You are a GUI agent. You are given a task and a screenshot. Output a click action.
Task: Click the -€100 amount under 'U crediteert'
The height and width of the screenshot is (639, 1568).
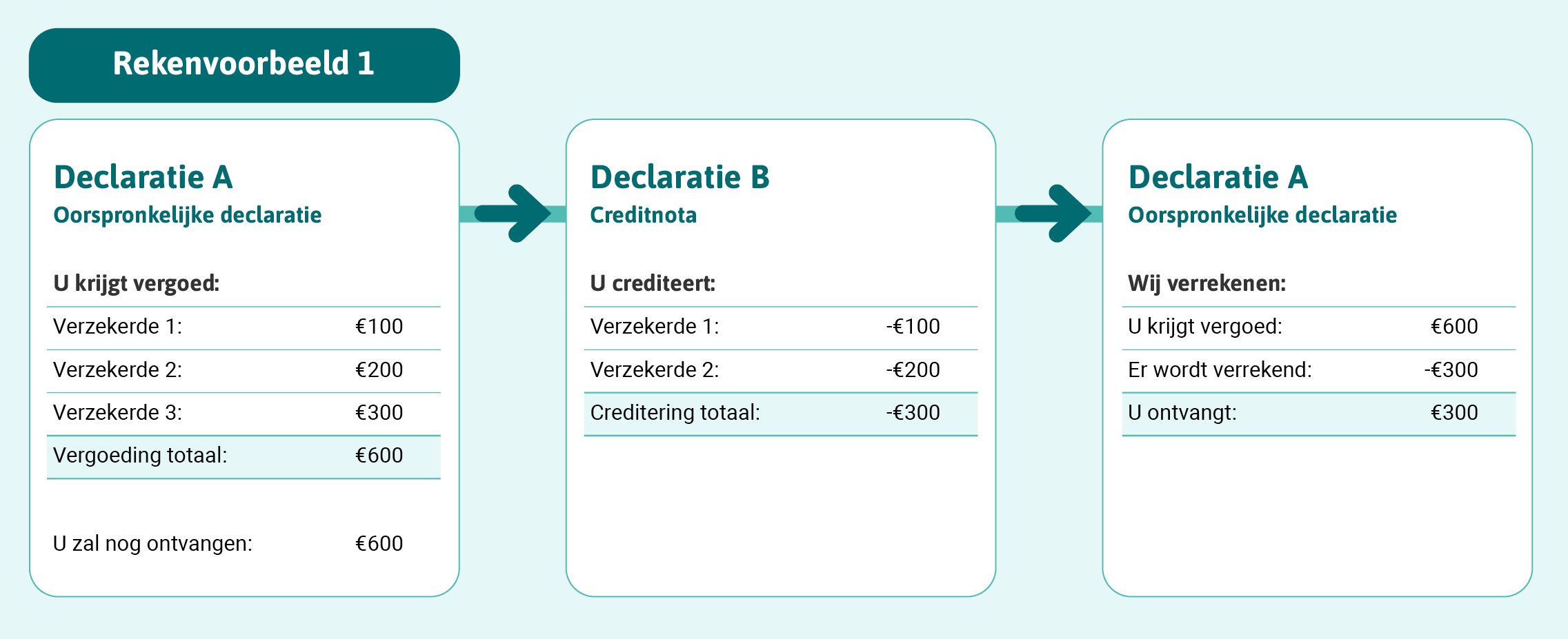[x=913, y=327]
